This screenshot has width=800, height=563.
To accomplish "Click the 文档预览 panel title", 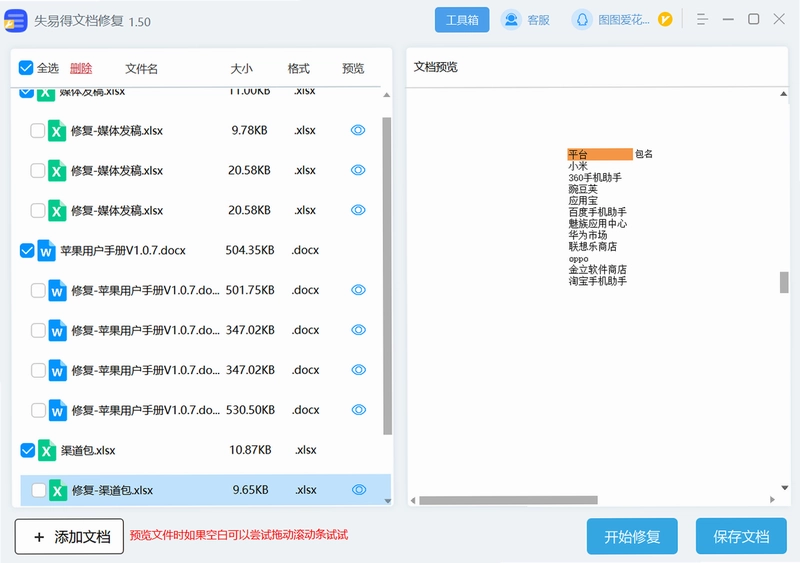I will tap(436, 67).
